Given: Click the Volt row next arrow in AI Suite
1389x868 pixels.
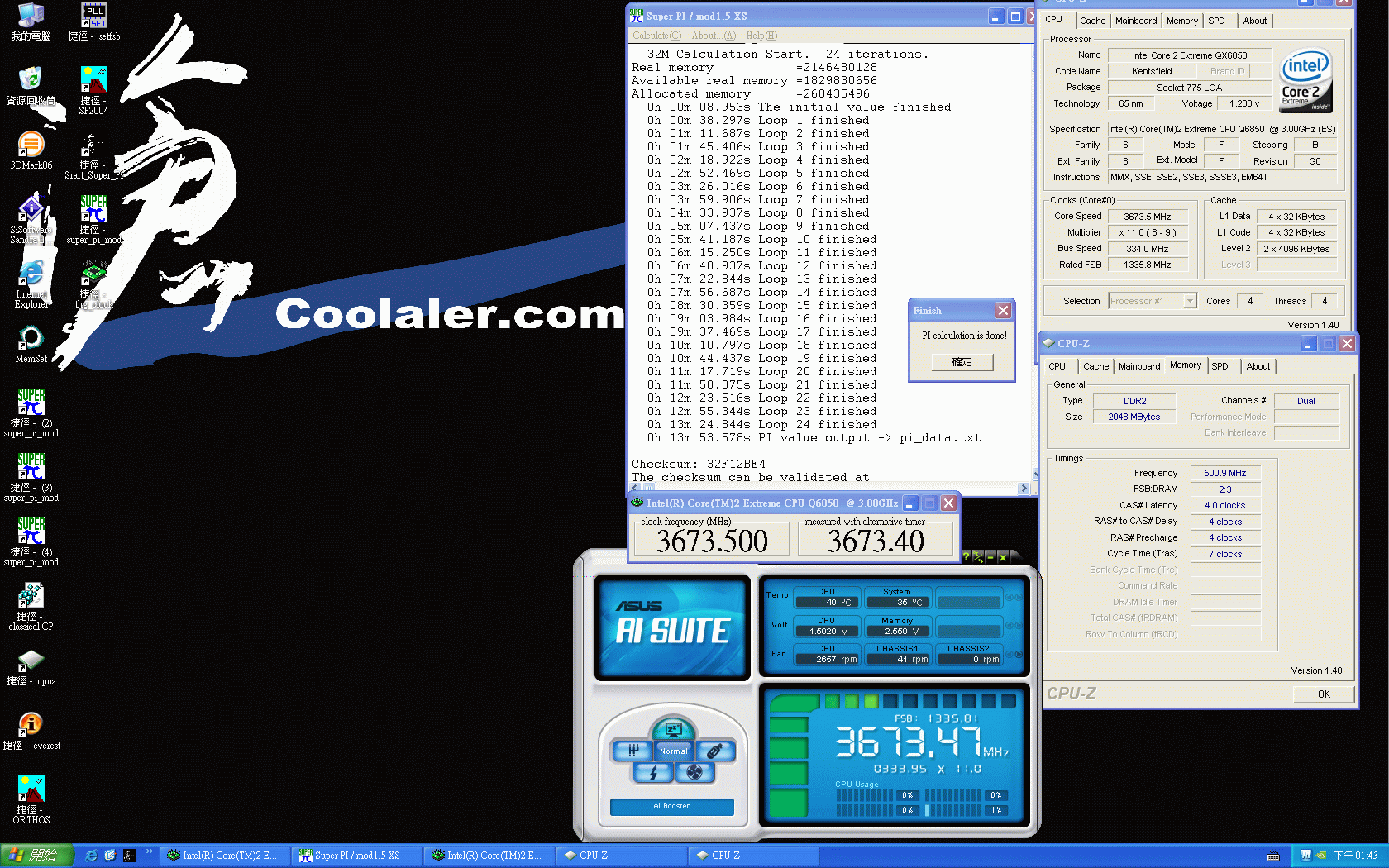Looking at the screenshot, I should (x=1019, y=626).
